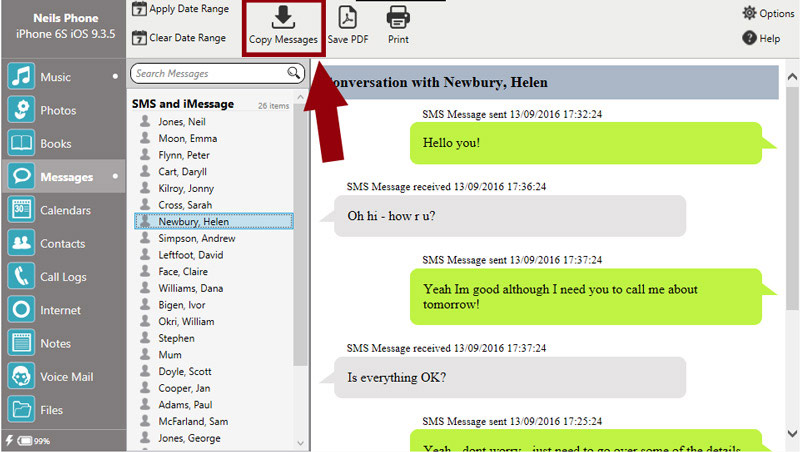Click the Copy Messages label
Screen dimensions: 800x452
point(283,39)
